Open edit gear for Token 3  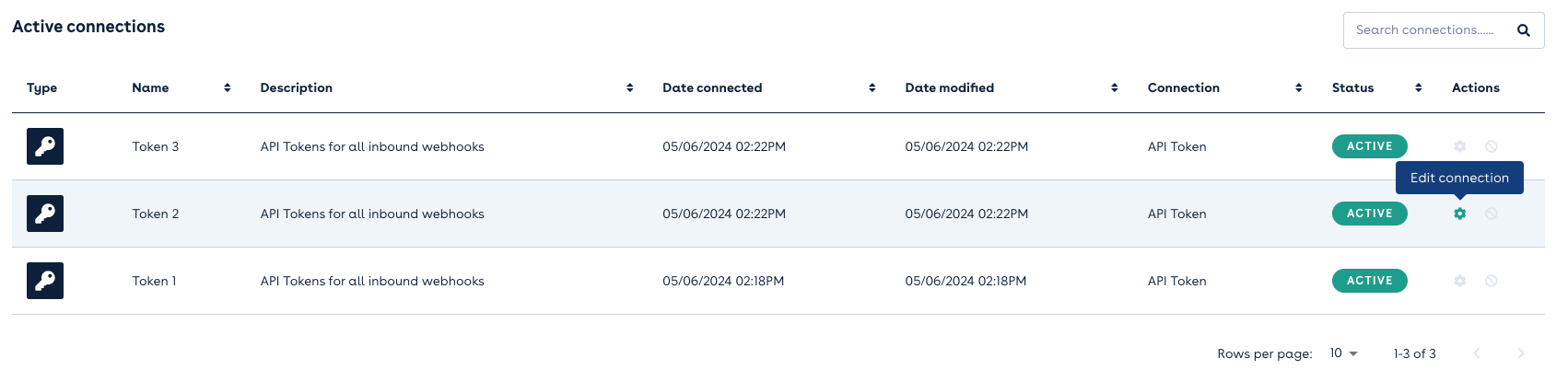pyautogui.click(x=1459, y=146)
